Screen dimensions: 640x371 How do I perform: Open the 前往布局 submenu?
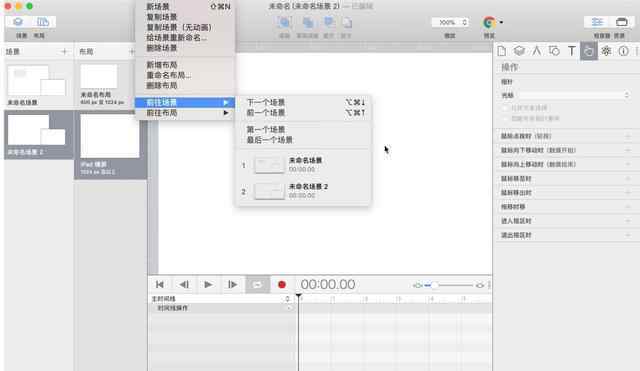pyautogui.click(x=185, y=113)
